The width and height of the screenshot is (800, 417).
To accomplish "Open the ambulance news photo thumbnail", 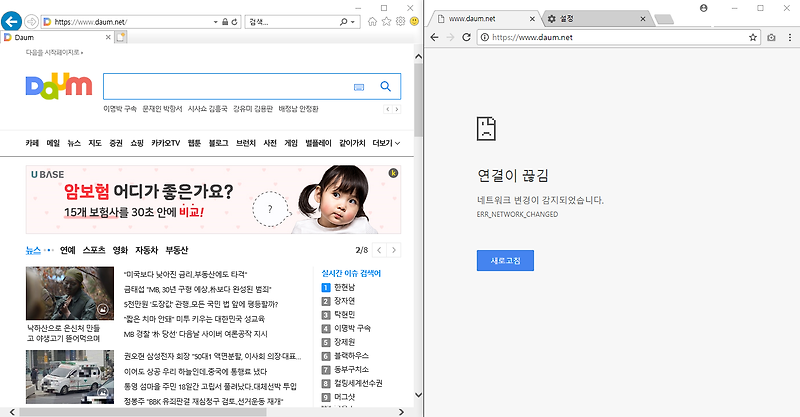I will pos(70,377).
